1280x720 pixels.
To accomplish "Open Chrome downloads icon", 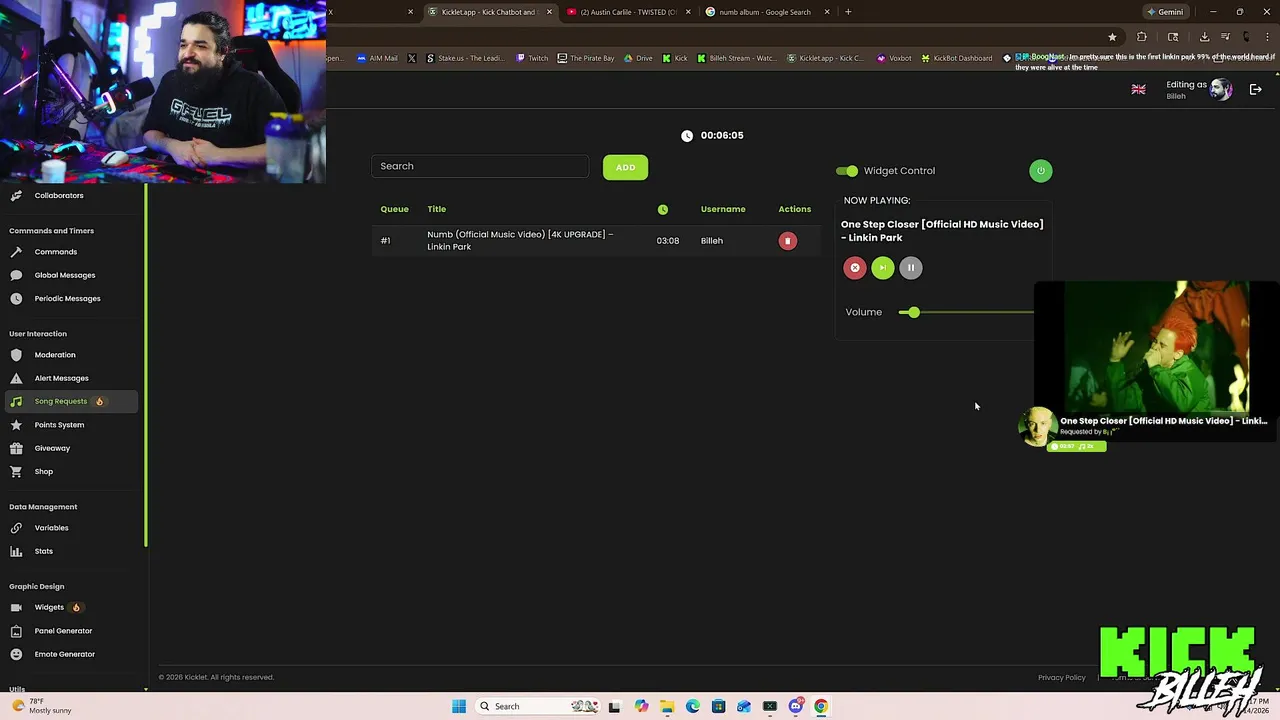I will point(1204,37).
